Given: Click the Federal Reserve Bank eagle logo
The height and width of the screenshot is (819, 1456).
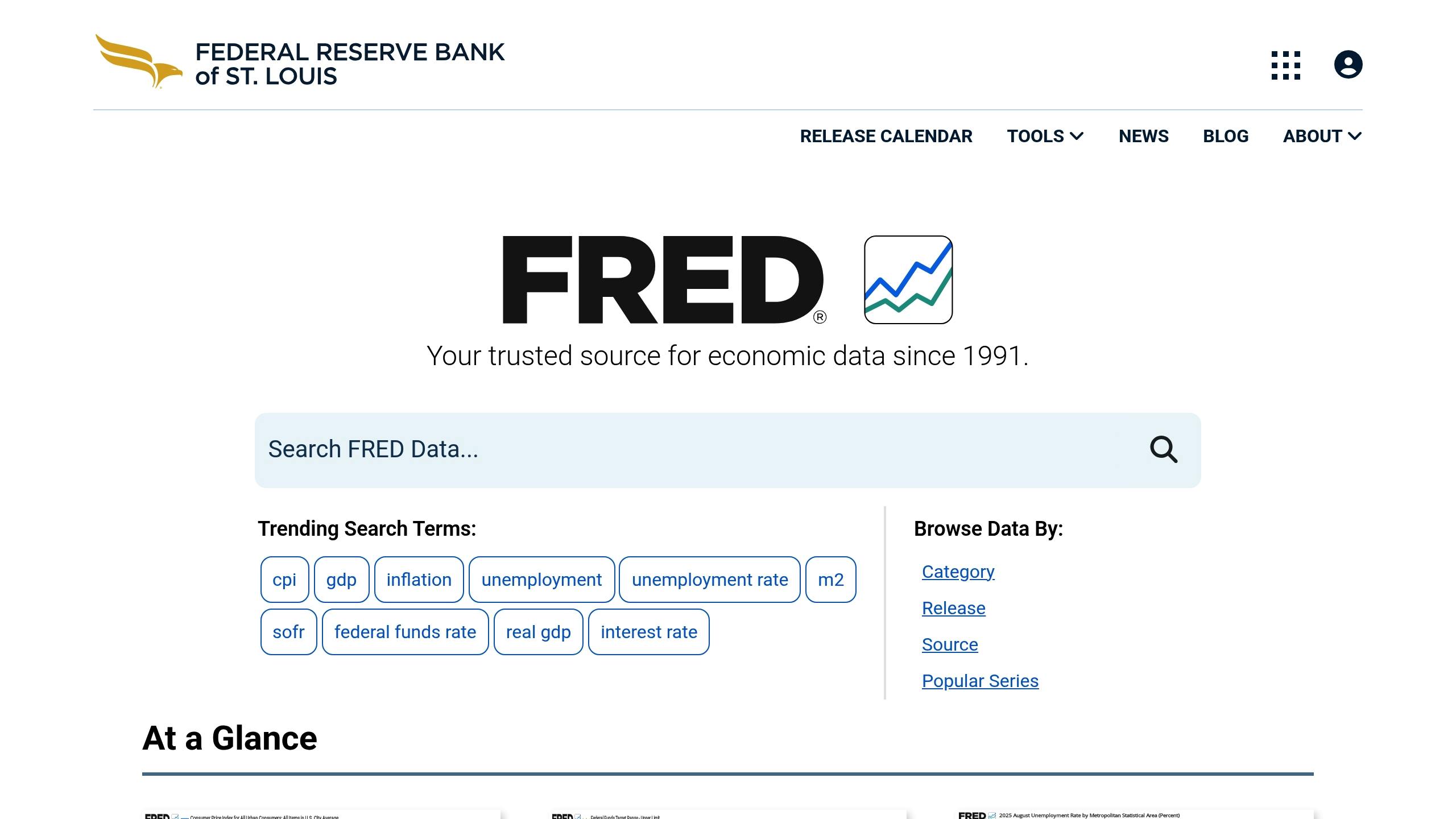Looking at the screenshot, I should [x=136, y=61].
